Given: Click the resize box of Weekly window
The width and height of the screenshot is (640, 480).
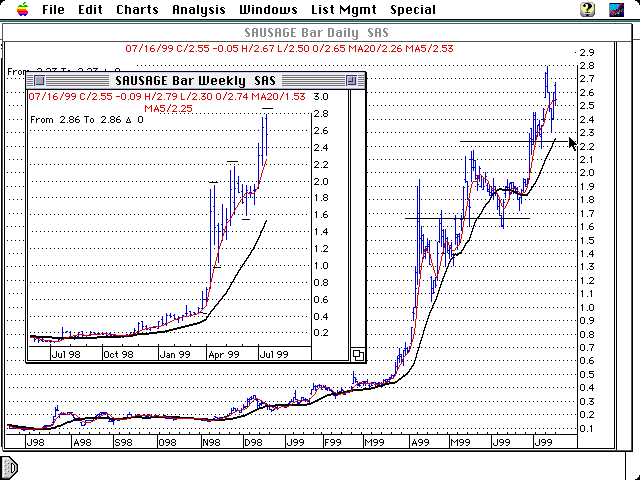Looking at the screenshot, I should coord(358,354).
